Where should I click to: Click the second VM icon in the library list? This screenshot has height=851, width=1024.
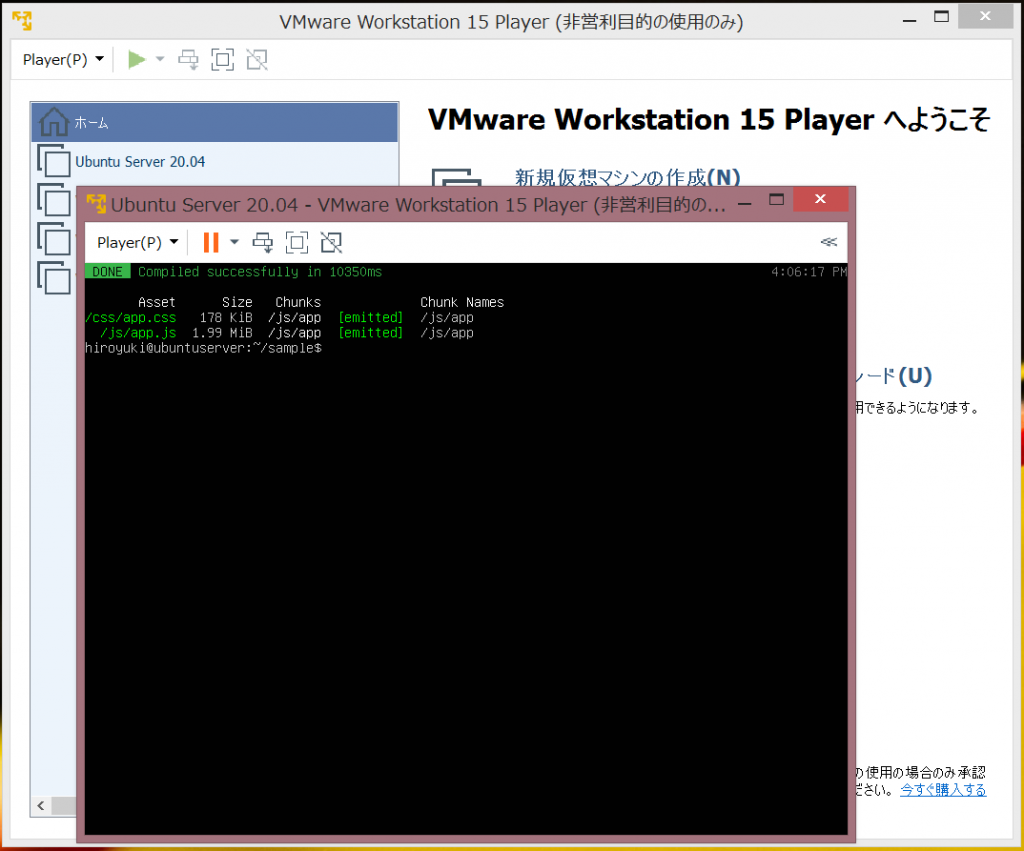[x=54, y=200]
